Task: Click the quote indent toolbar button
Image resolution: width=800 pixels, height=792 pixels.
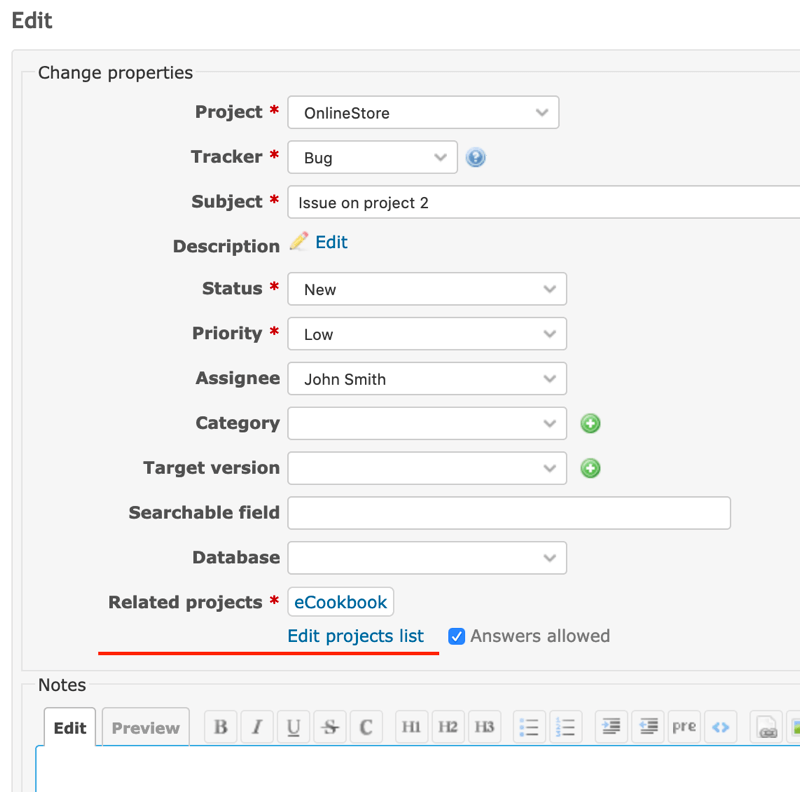Action: (611, 727)
